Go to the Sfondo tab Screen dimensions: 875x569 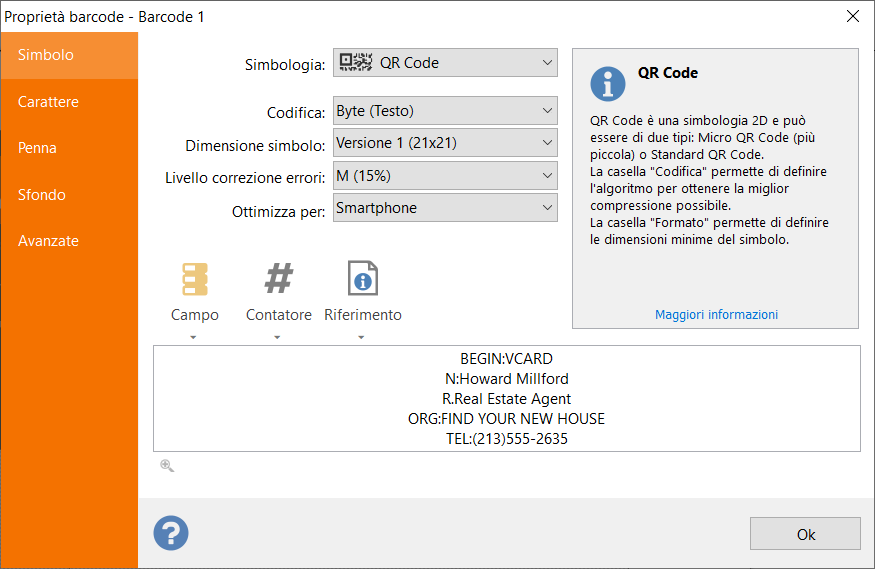coord(69,195)
